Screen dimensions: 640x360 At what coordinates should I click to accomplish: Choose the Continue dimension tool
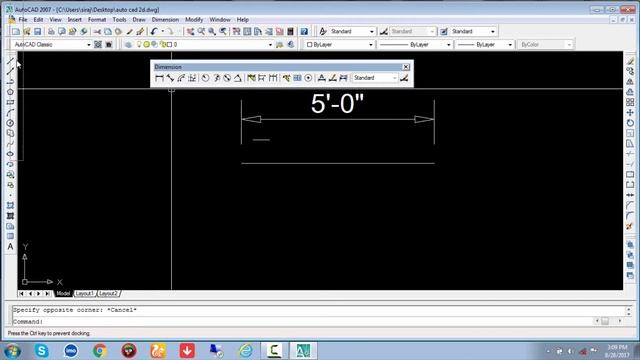(273, 78)
